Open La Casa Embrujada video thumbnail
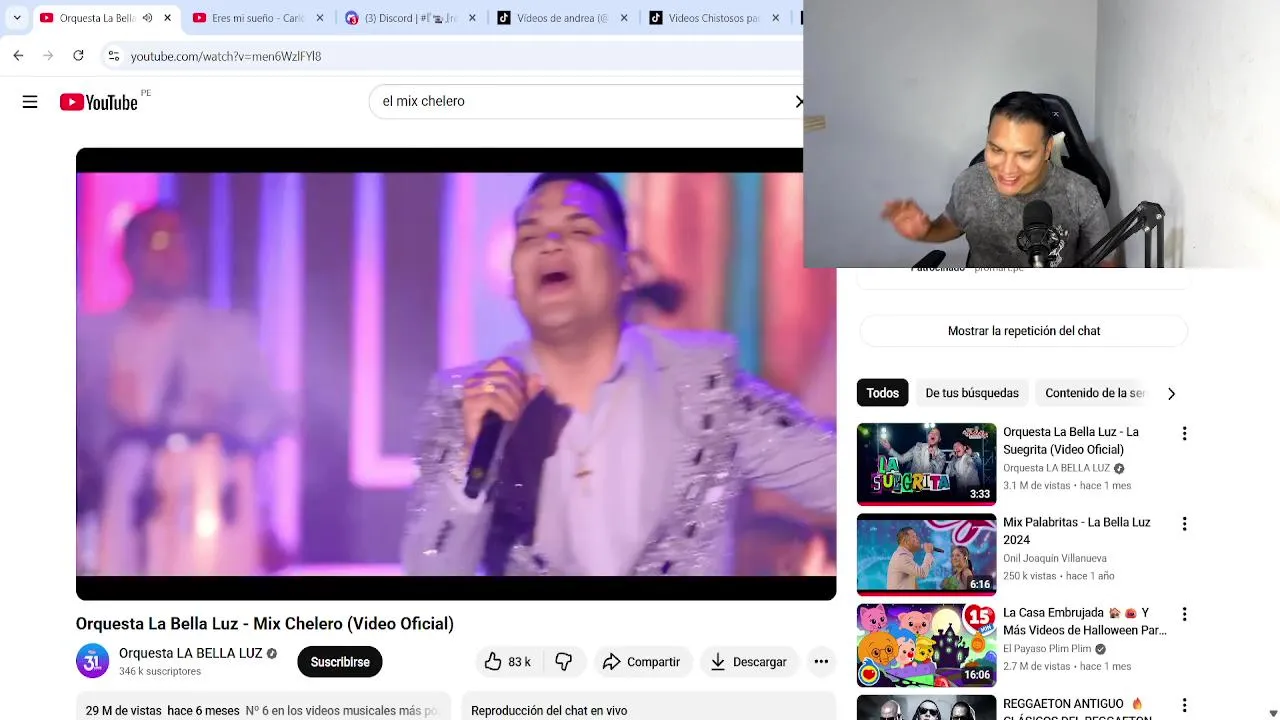This screenshot has width=1280, height=720. (926, 645)
